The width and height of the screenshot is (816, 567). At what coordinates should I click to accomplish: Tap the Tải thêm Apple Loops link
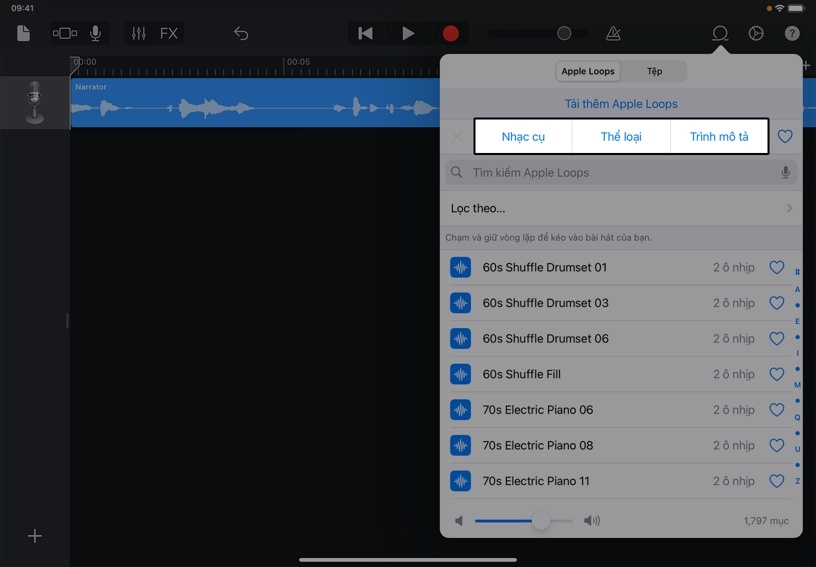pos(621,104)
